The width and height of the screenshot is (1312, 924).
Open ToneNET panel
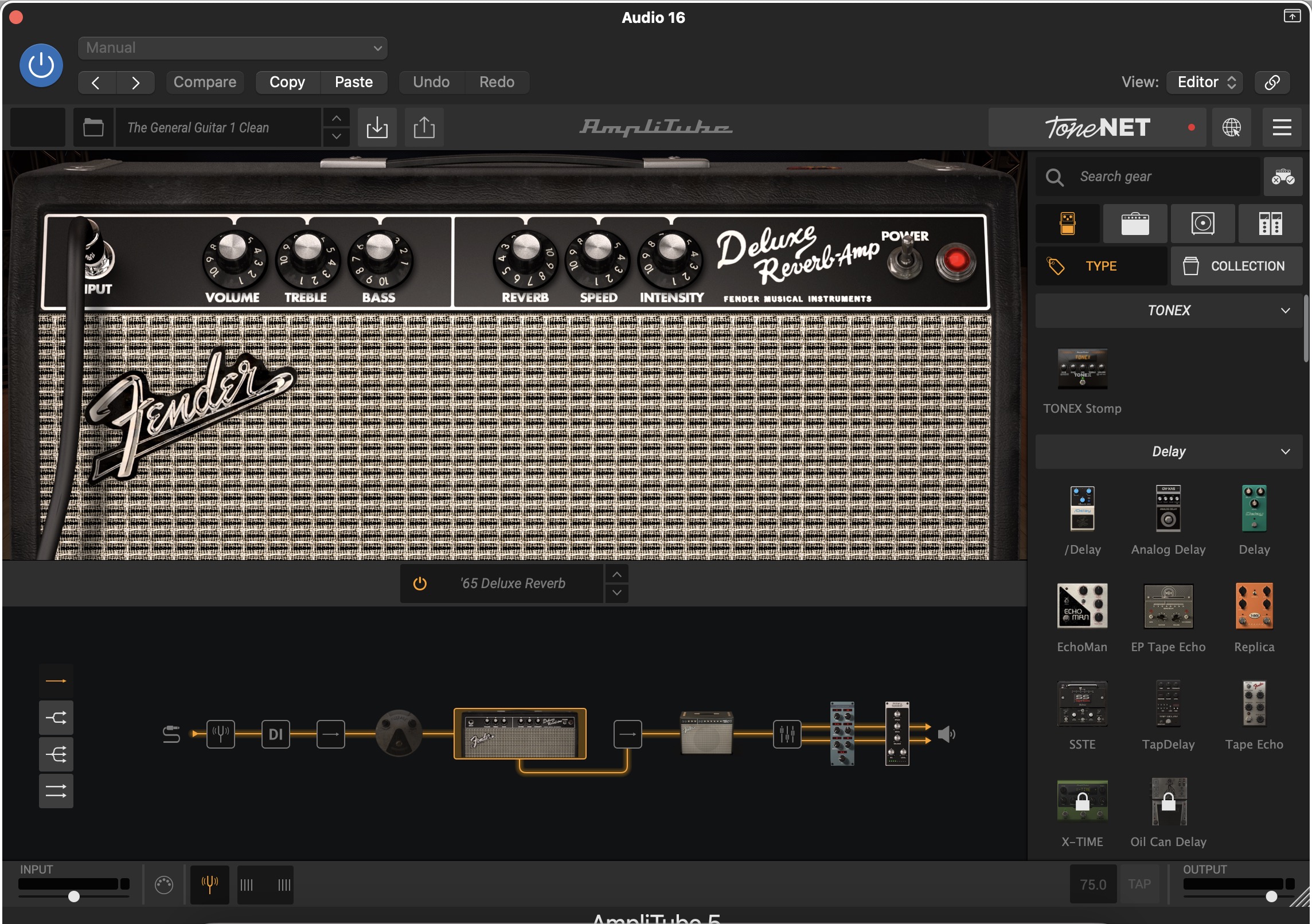[x=1097, y=127]
